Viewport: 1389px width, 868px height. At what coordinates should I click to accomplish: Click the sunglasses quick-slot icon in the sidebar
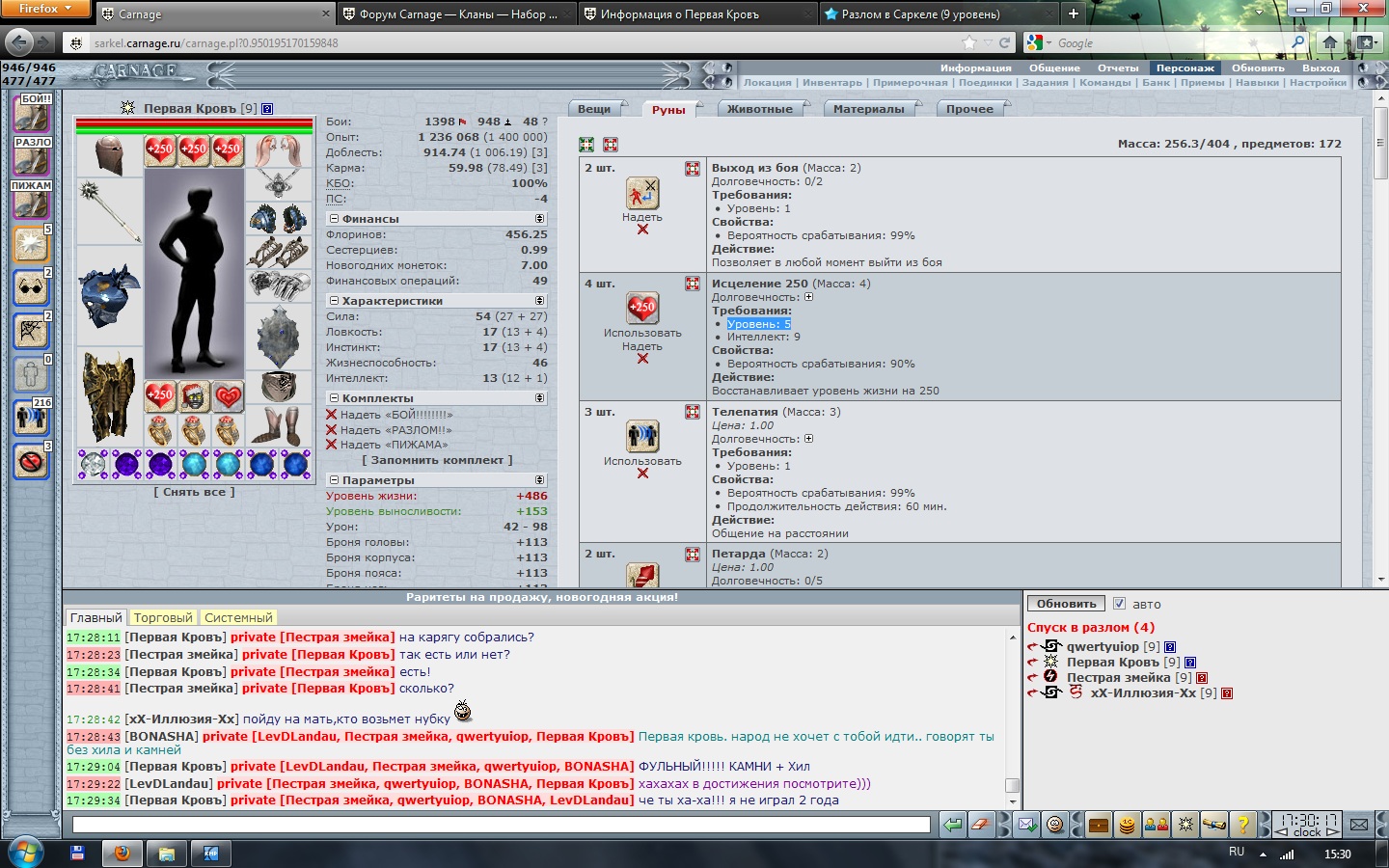point(31,287)
